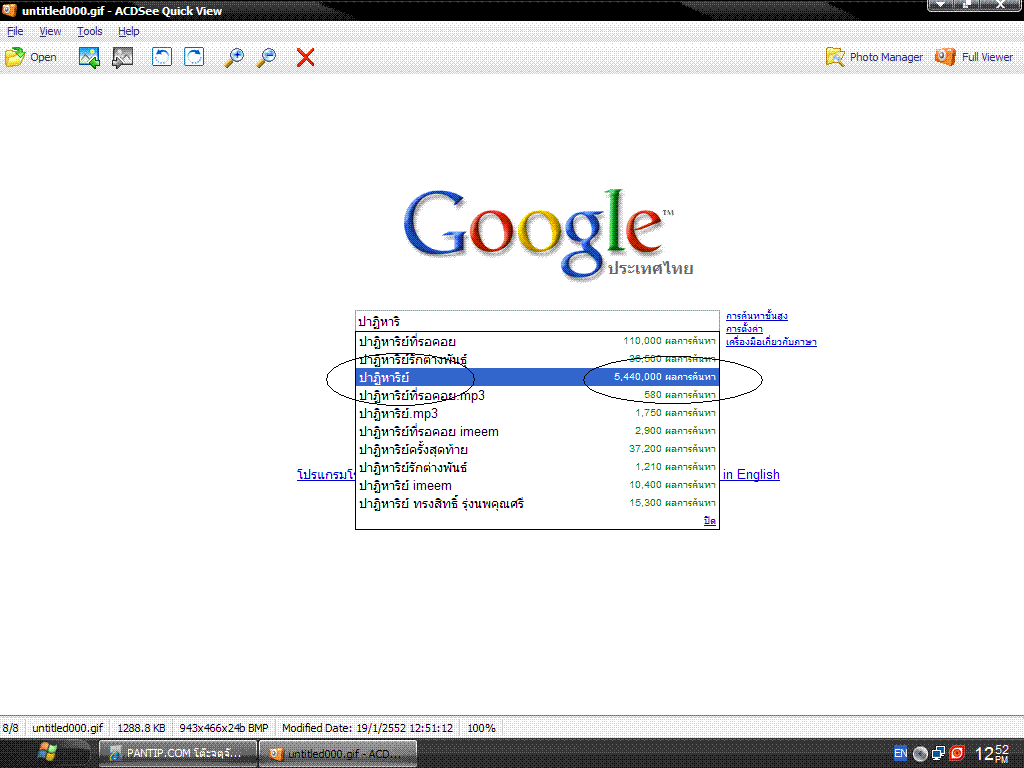
Task: Open preferences link การตั้งค่า
Action: coord(744,328)
